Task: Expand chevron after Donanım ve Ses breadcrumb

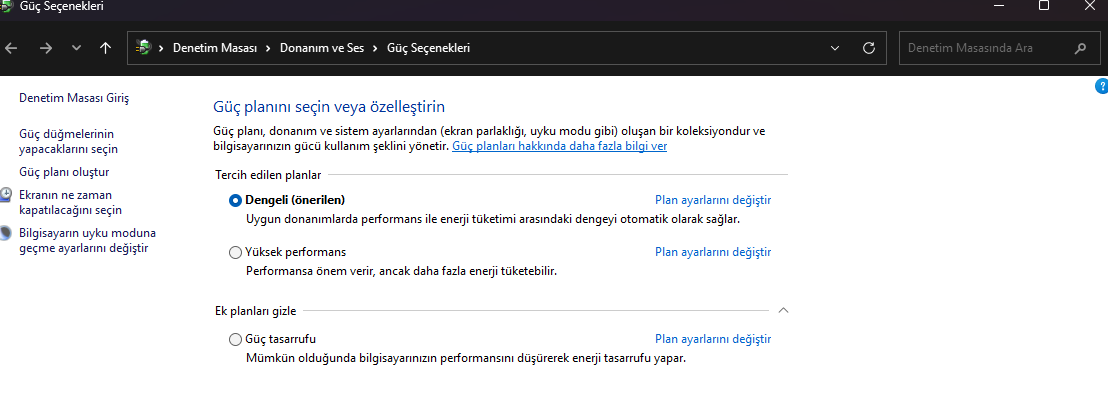Action: [376, 48]
